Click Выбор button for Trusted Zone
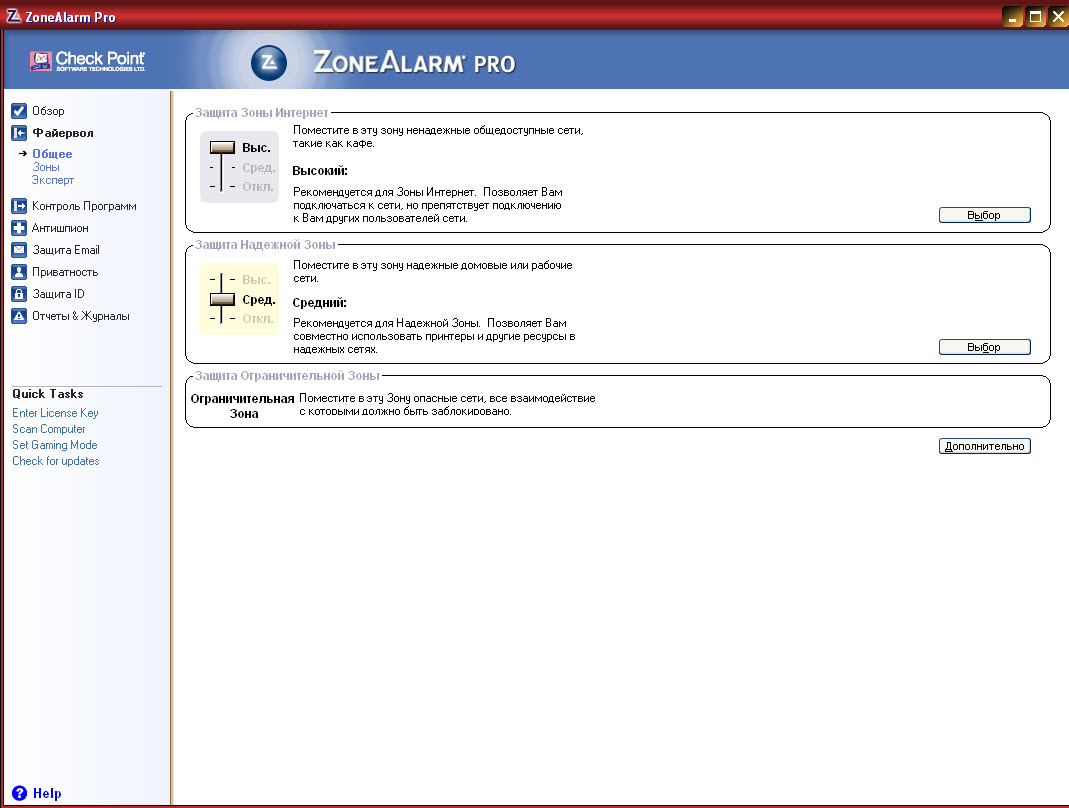The image size is (1069, 808). (x=984, y=347)
